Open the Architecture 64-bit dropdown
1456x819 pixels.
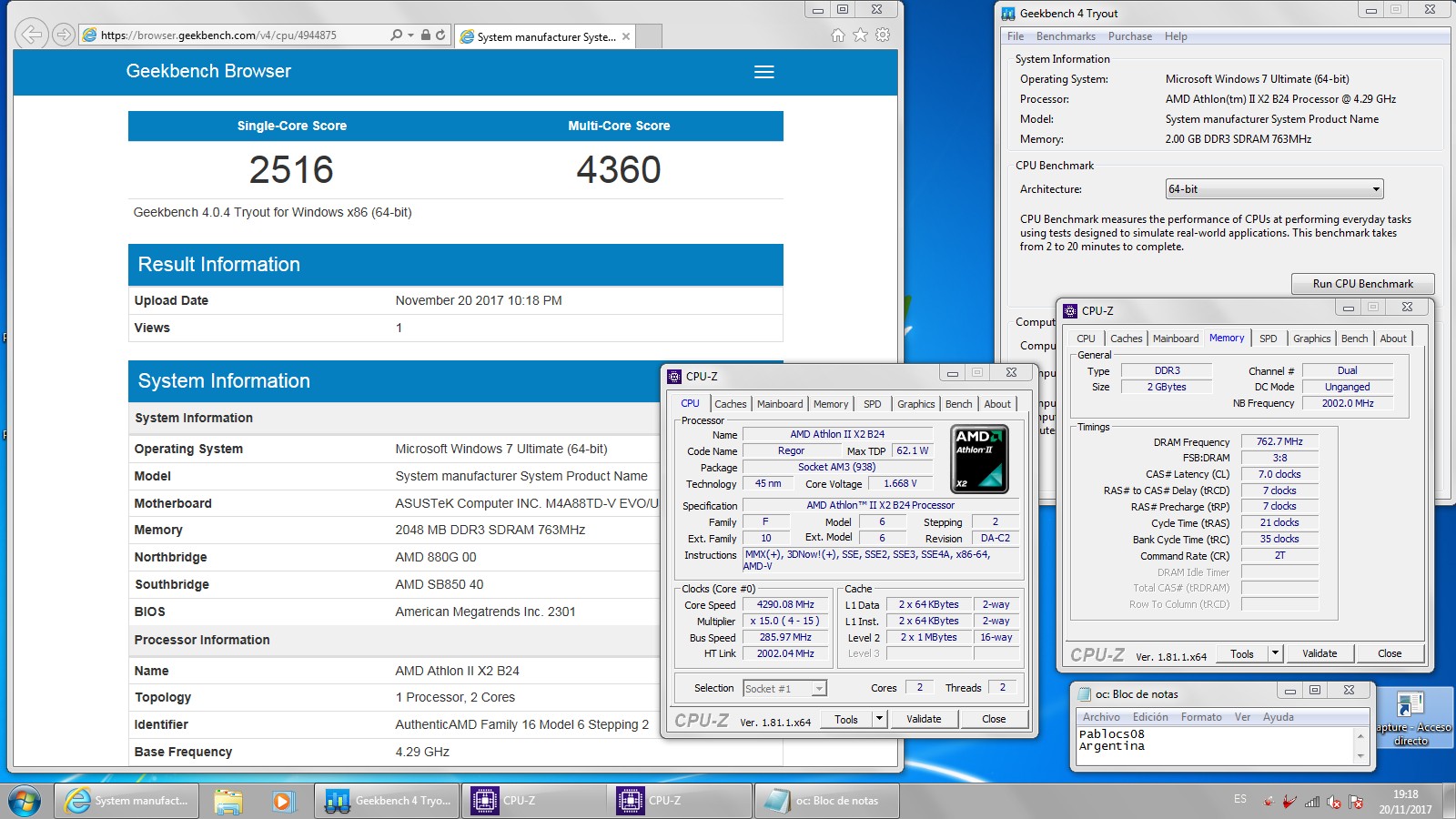[1274, 189]
